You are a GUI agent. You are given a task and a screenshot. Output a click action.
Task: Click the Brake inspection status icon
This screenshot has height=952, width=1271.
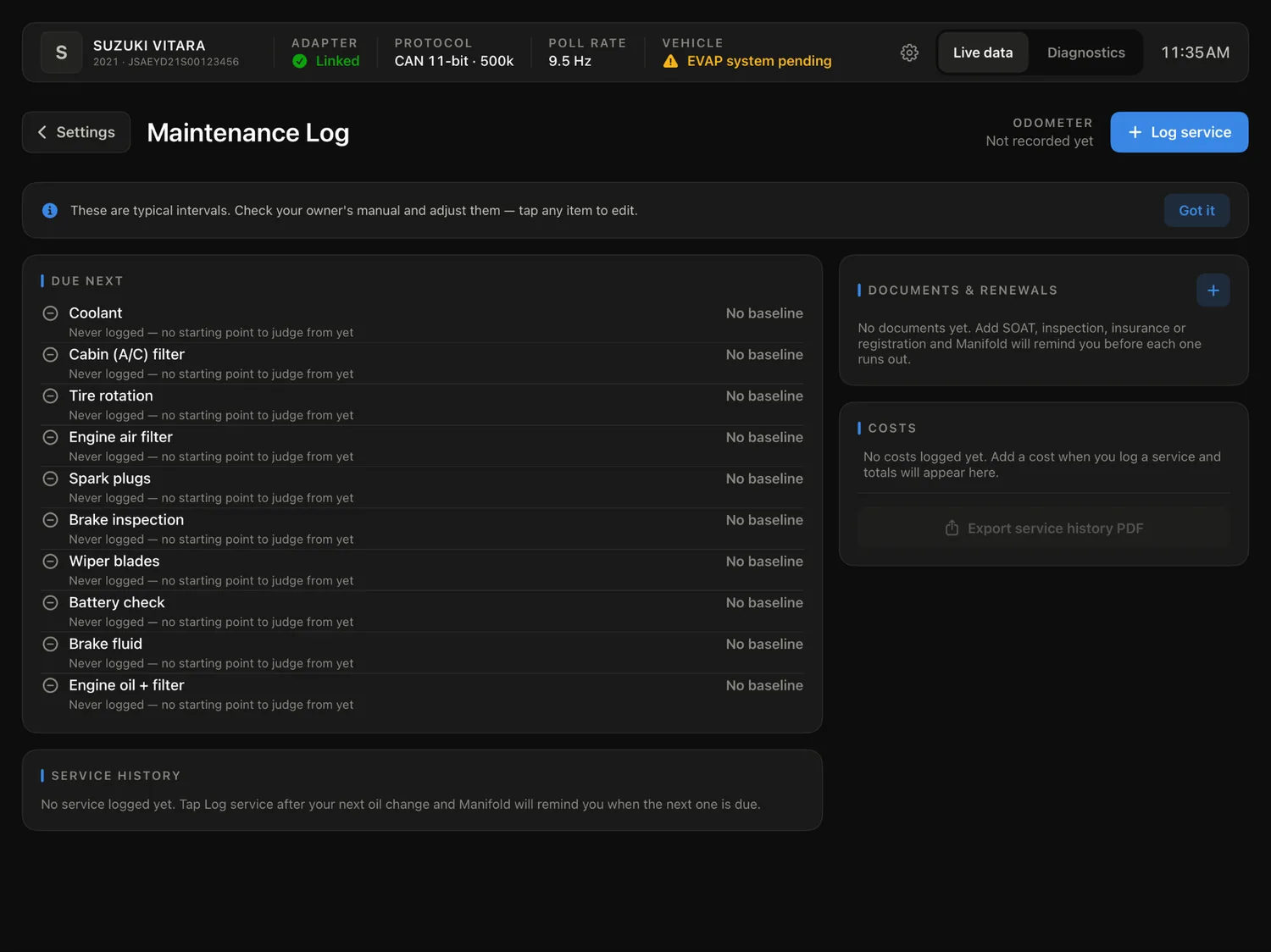pos(51,520)
